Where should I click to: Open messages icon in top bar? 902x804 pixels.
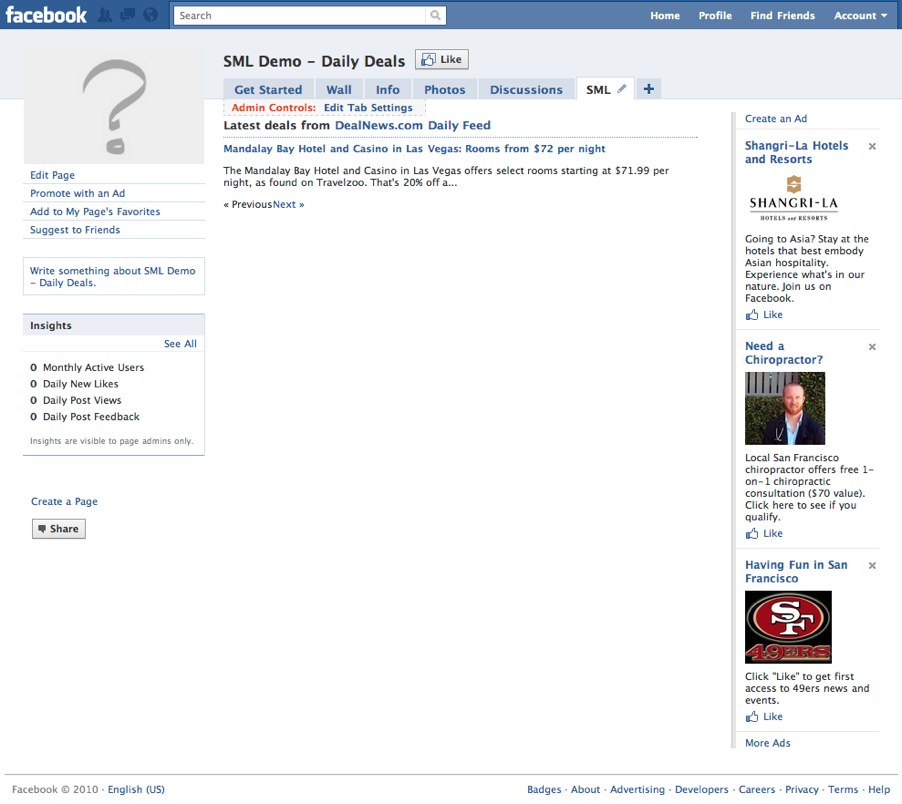pyautogui.click(x=127, y=15)
